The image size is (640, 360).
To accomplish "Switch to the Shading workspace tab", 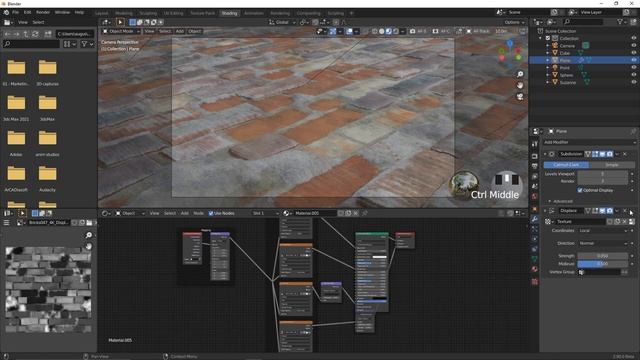I will point(229,13).
